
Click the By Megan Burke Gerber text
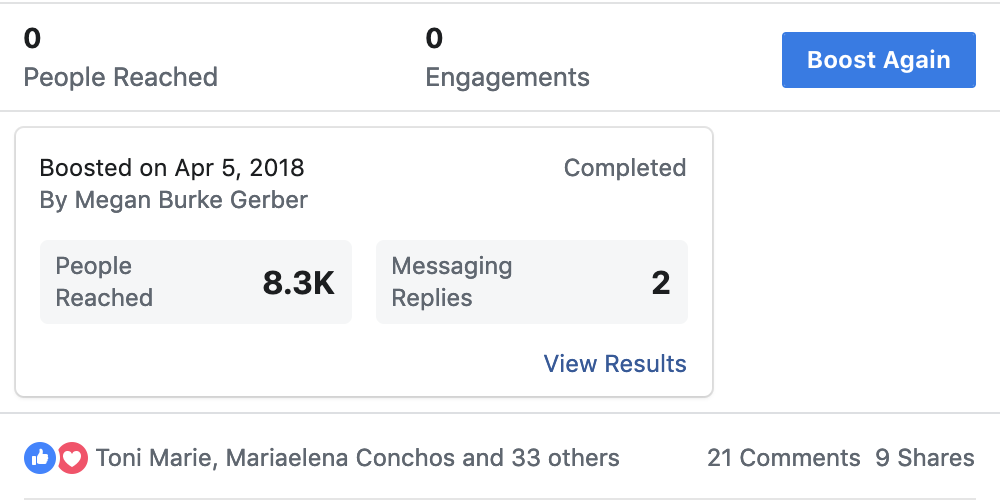point(173,200)
